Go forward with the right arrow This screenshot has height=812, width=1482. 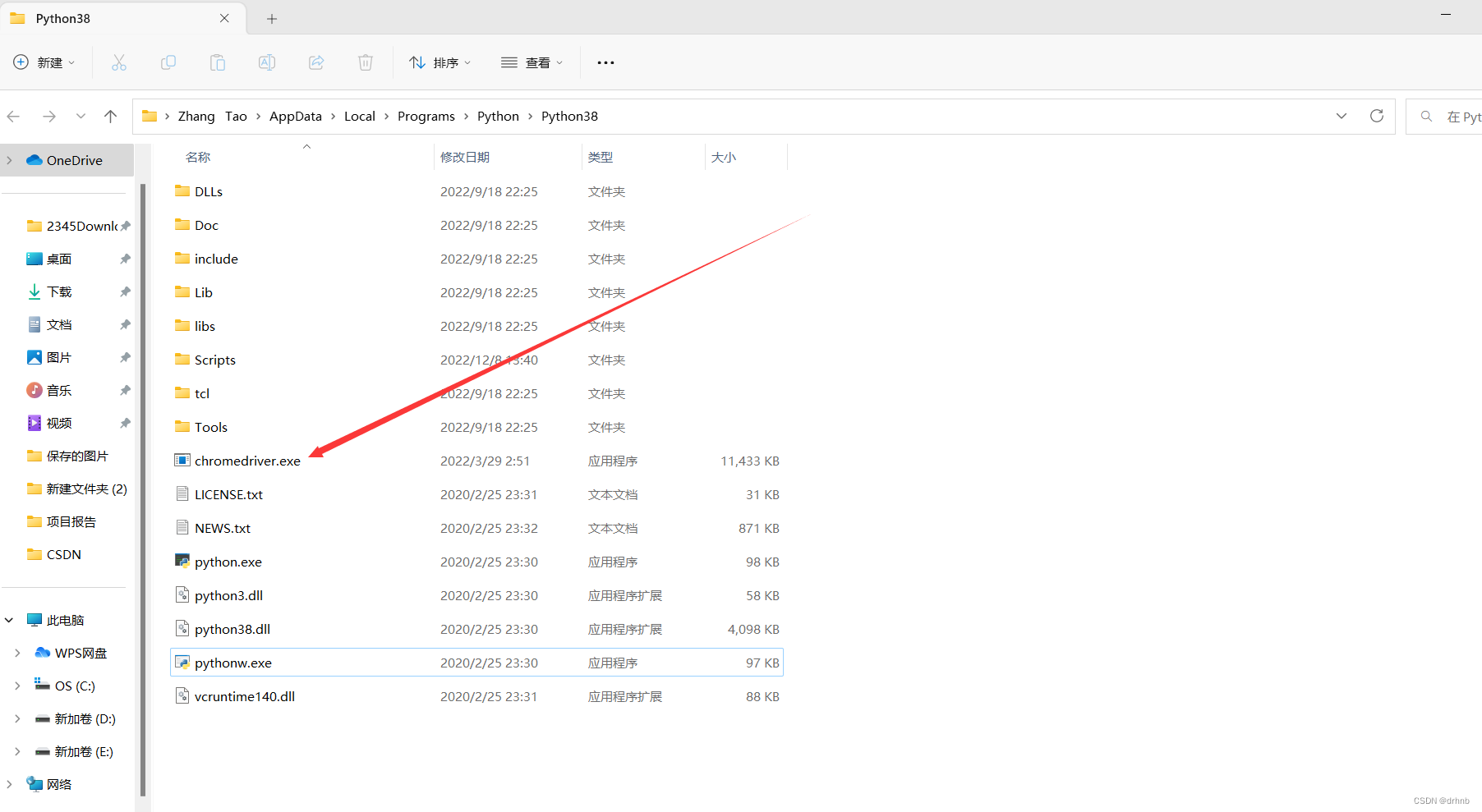pyautogui.click(x=49, y=117)
